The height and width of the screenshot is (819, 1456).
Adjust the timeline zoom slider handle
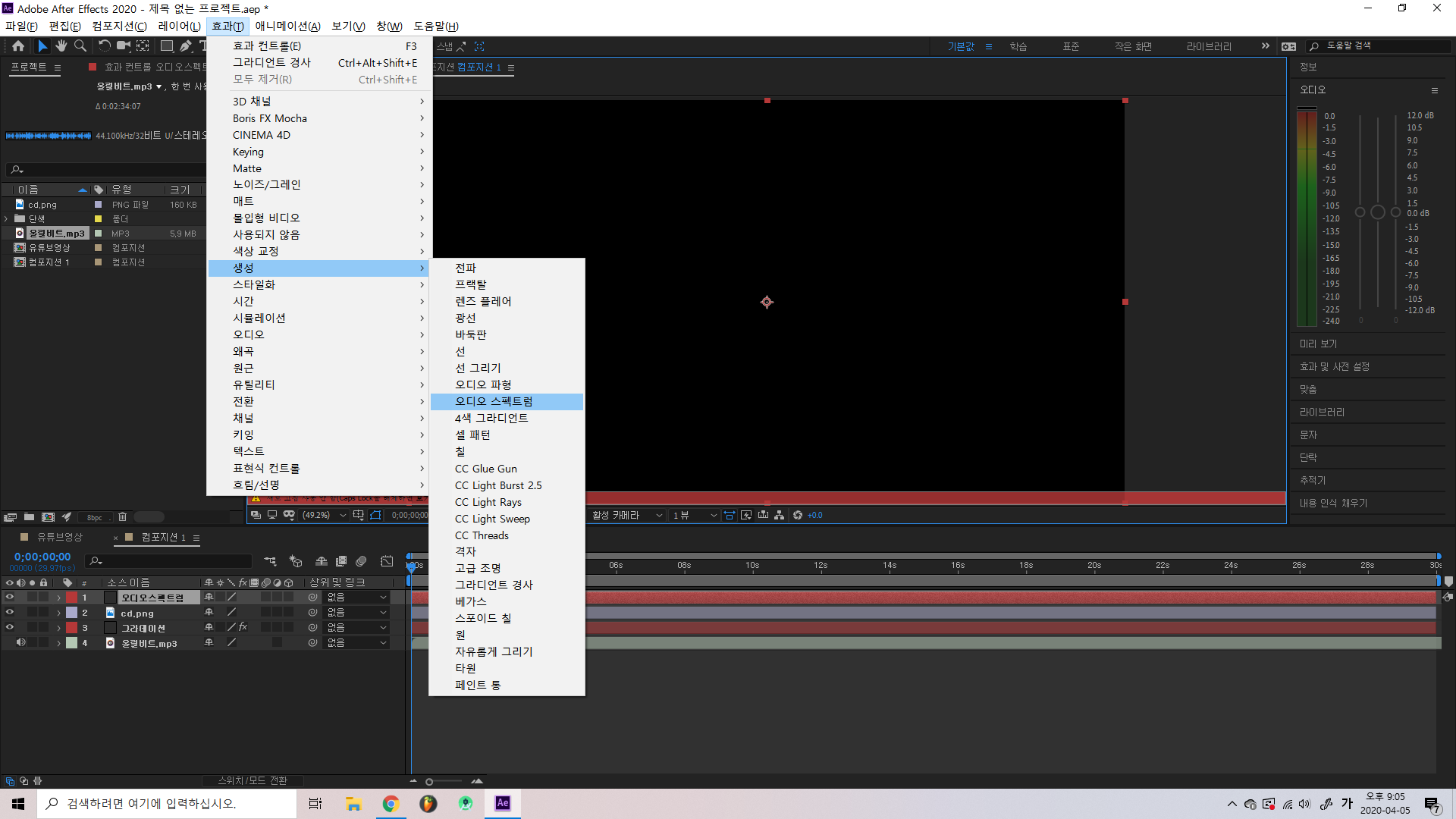click(x=429, y=782)
